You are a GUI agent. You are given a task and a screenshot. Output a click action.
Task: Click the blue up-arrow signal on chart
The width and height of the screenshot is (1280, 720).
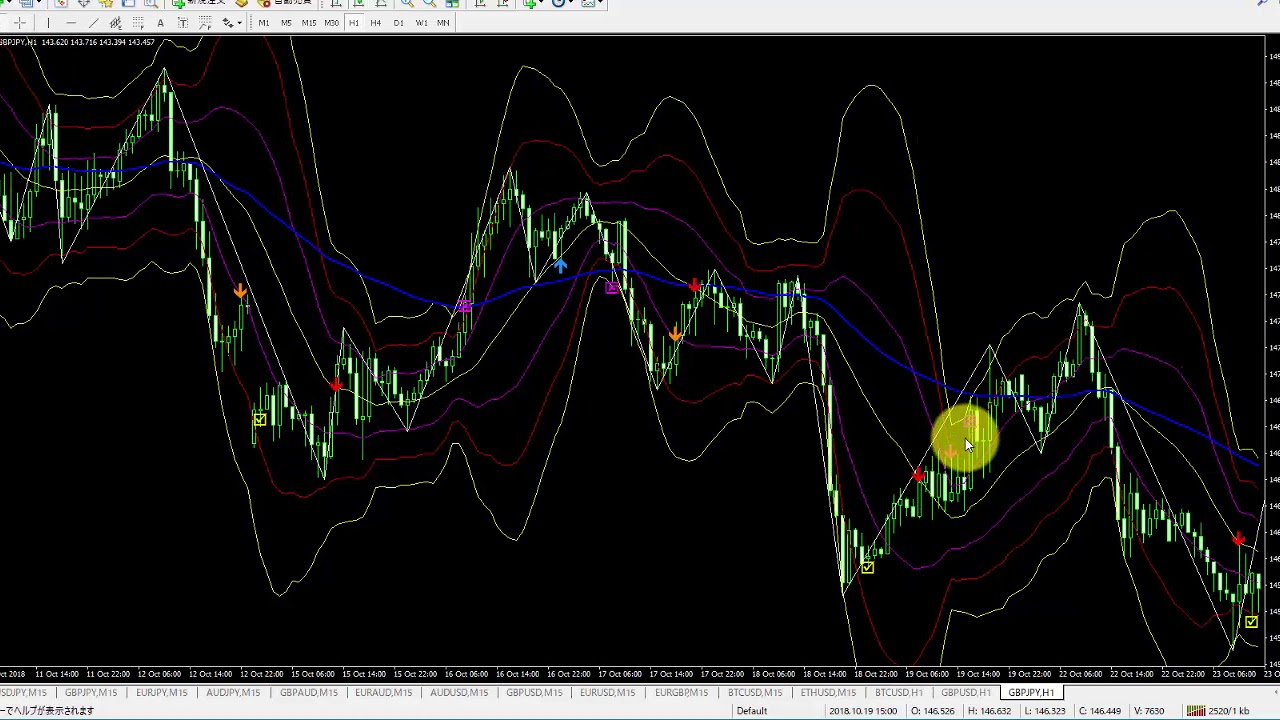point(560,265)
